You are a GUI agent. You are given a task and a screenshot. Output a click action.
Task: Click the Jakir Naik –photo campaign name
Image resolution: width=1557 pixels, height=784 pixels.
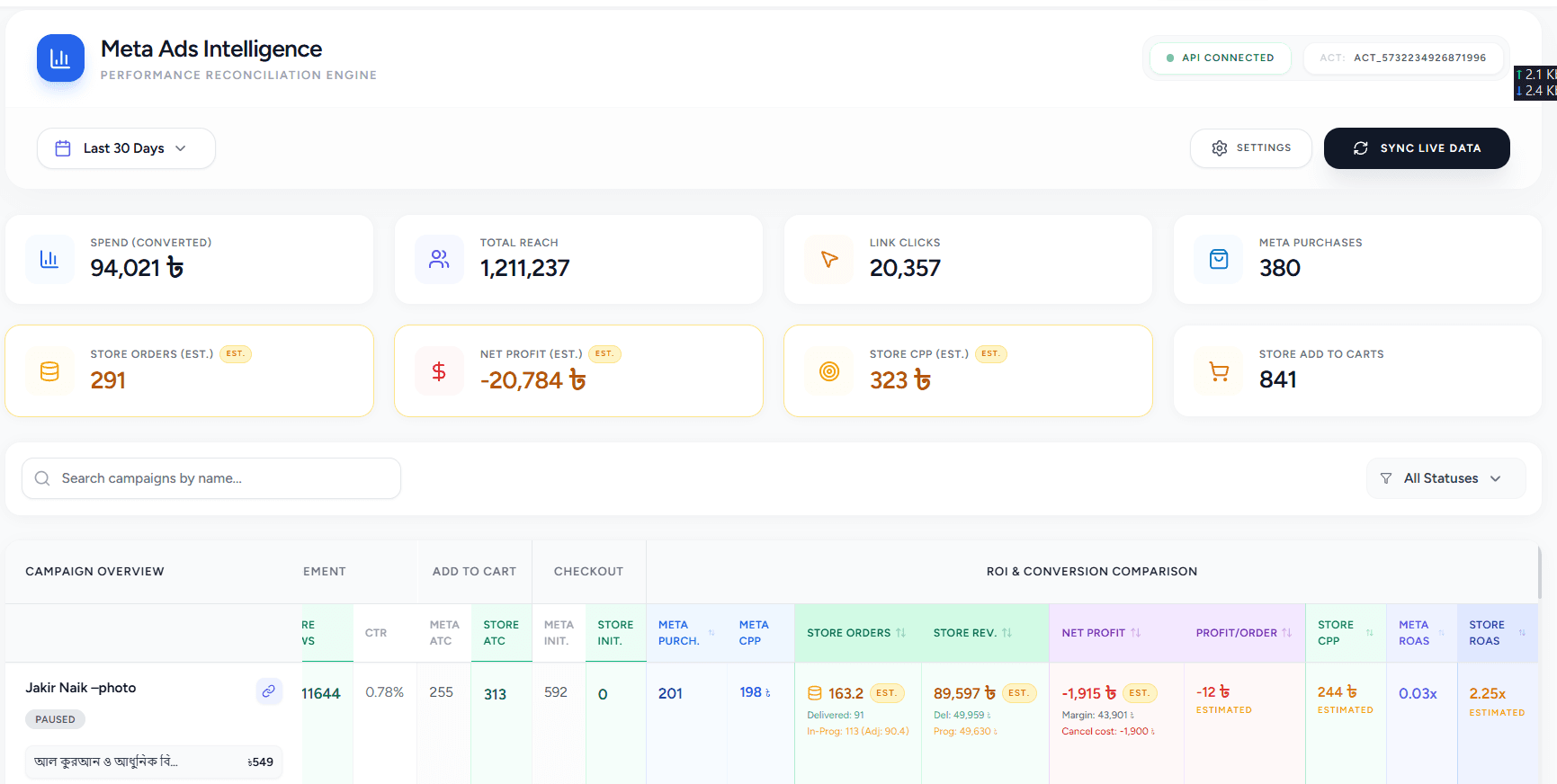(x=81, y=688)
